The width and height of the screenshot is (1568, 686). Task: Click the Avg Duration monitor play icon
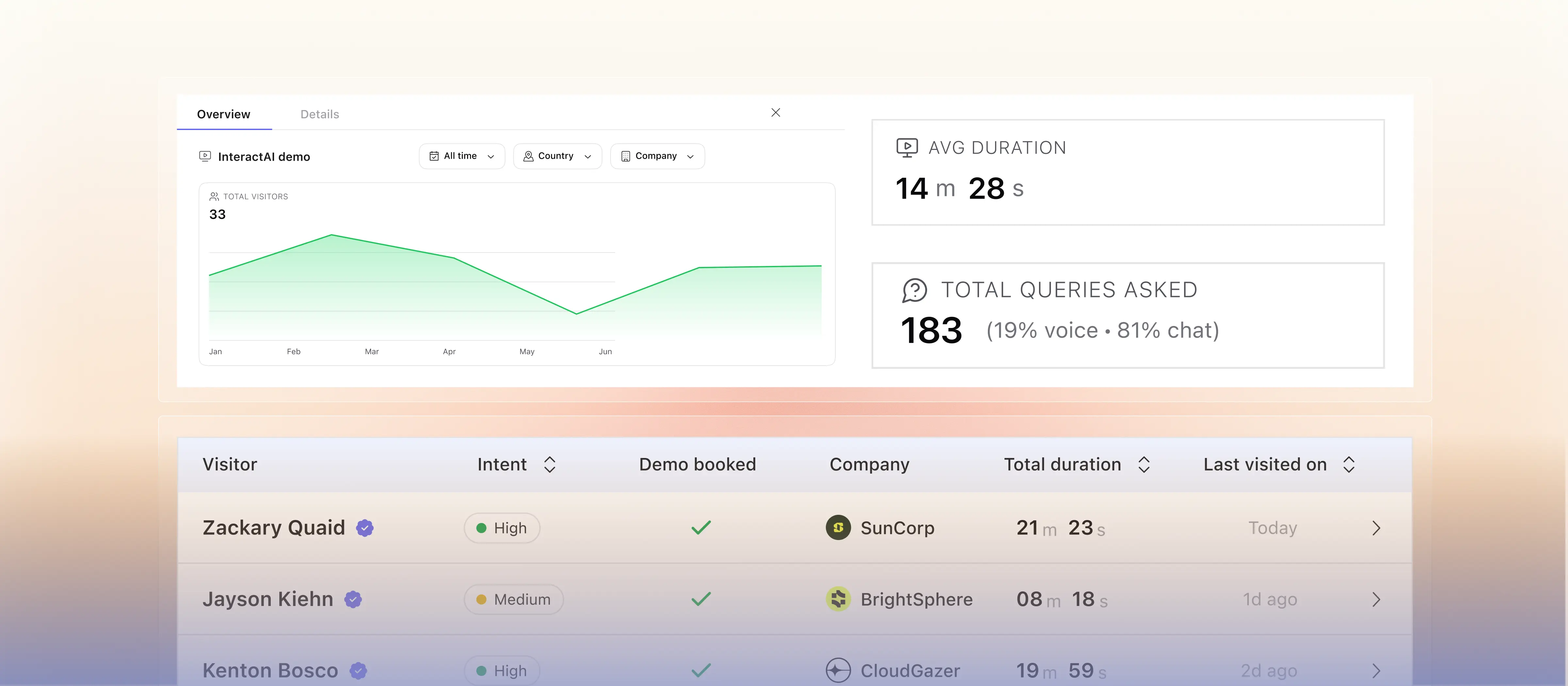[x=906, y=148]
